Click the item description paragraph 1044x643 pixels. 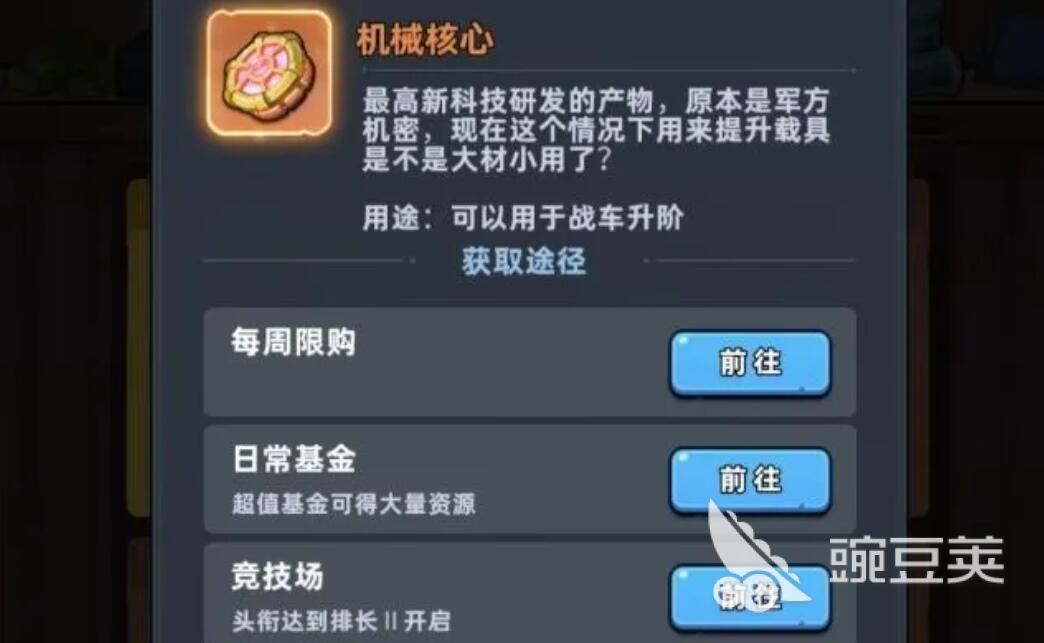click(x=596, y=130)
